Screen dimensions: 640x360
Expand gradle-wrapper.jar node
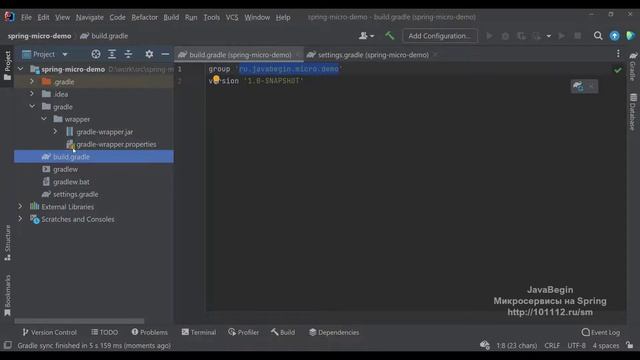coord(55,131)
